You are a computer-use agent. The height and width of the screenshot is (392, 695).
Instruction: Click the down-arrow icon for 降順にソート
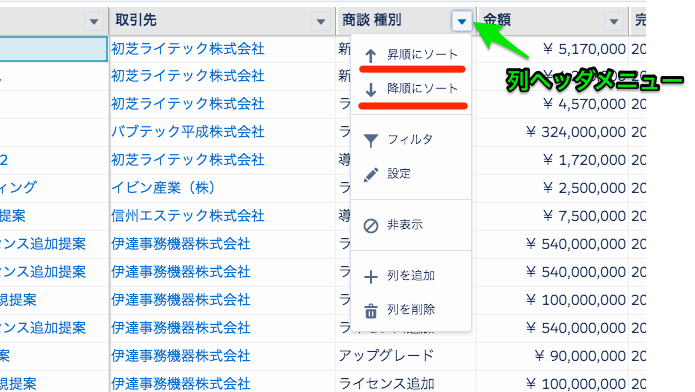(x=371, y=89)
